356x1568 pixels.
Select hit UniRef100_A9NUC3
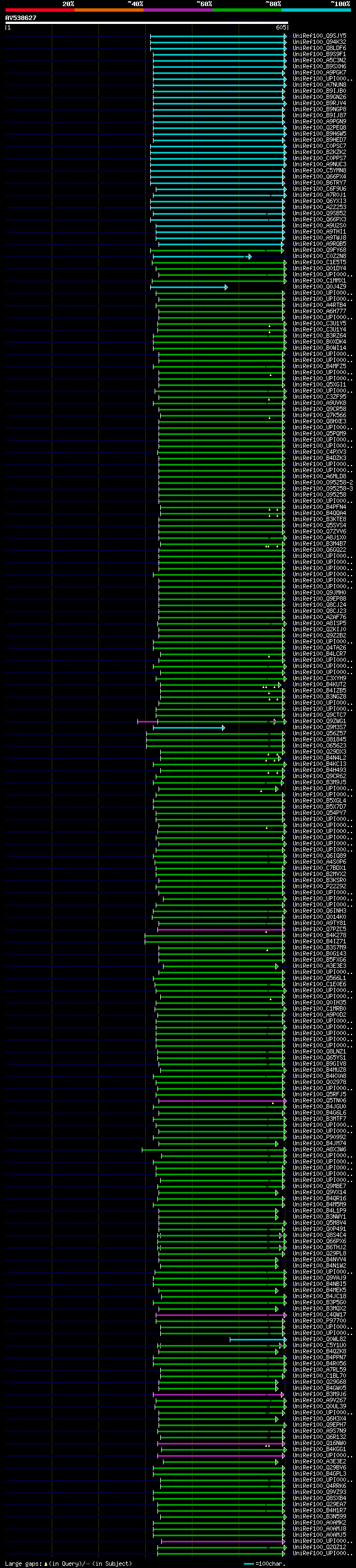point(319,164)
